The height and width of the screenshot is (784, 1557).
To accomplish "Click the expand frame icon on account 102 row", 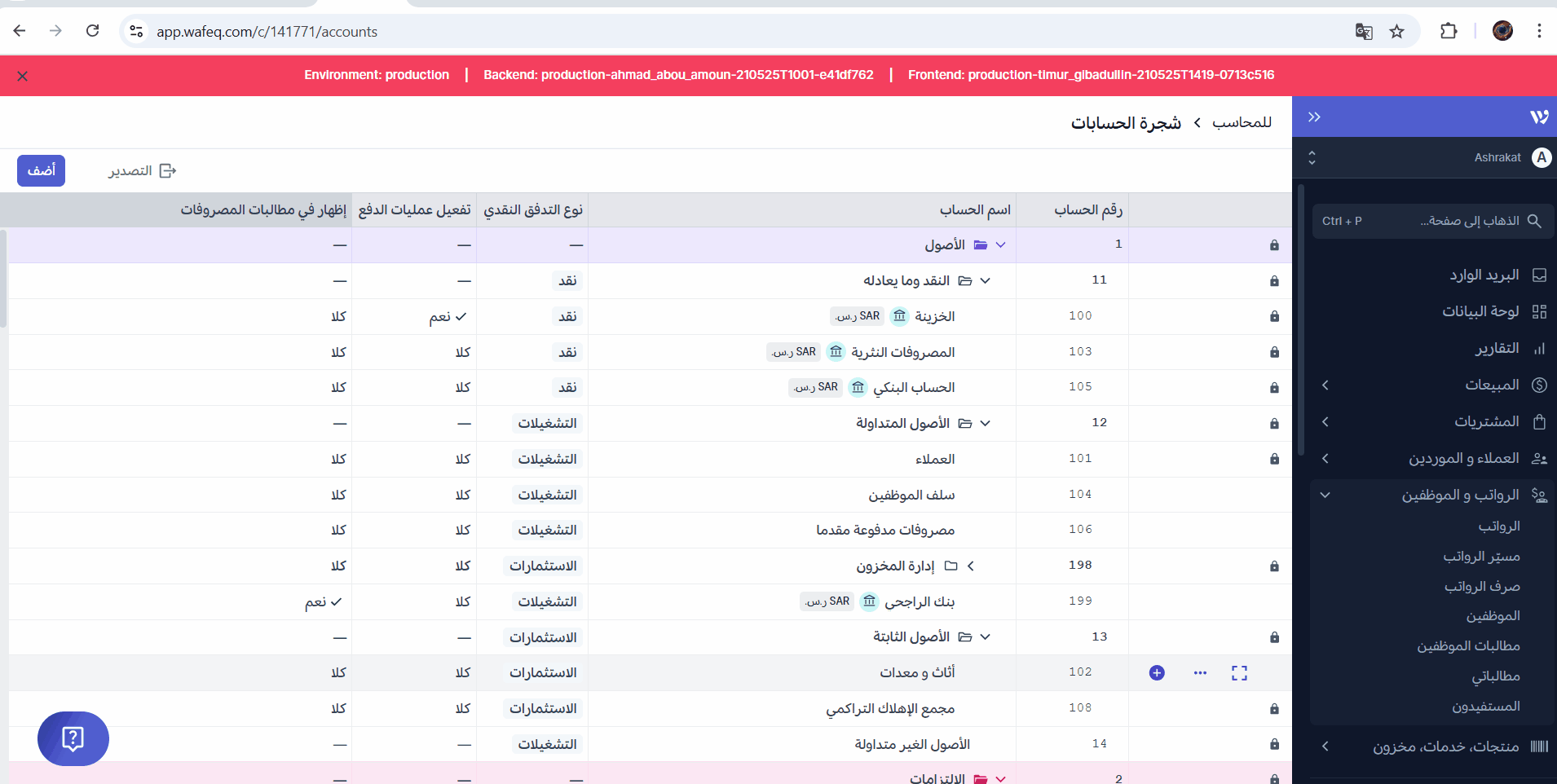I will [x=1239, y=673].
